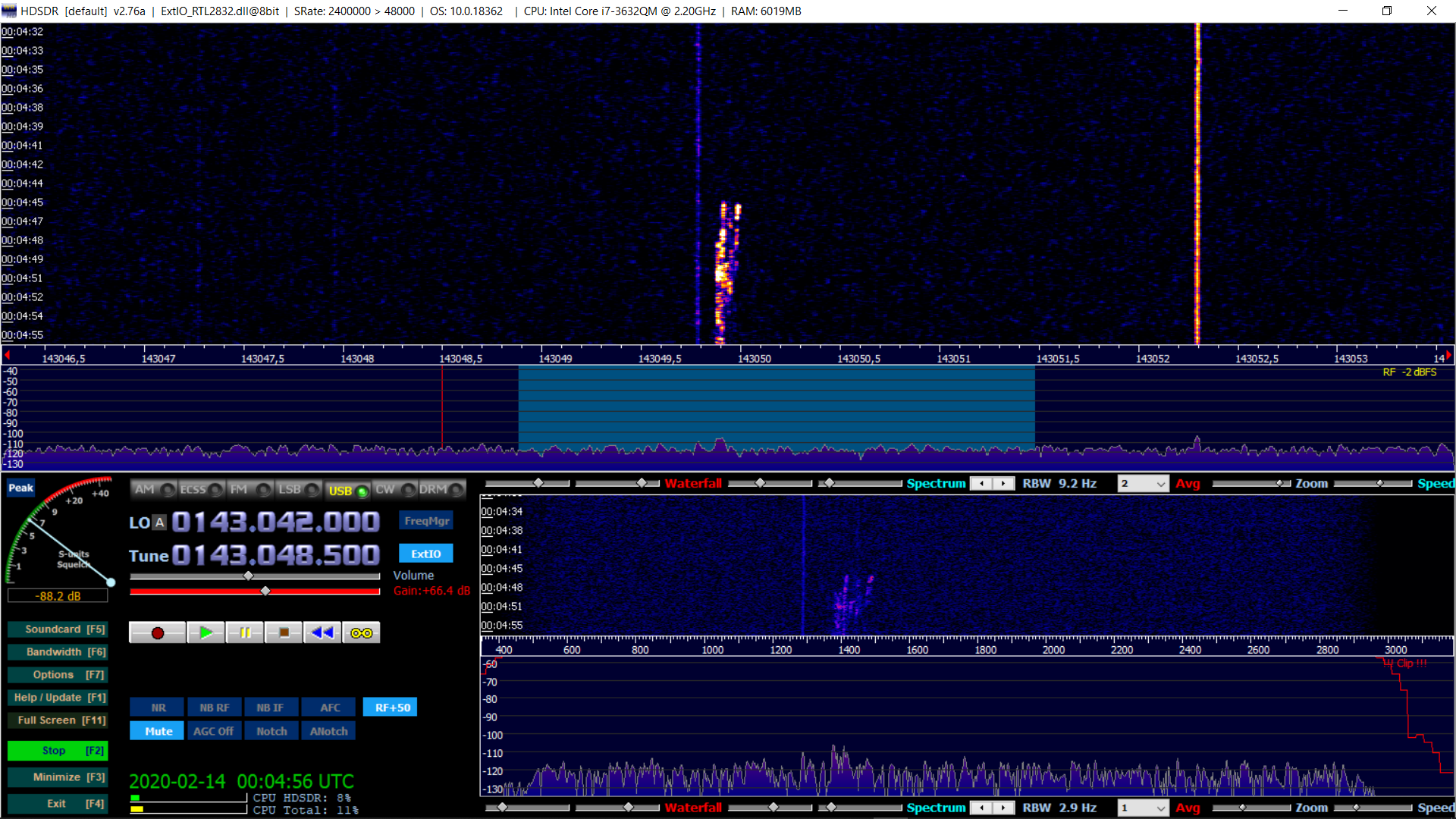Viewport: 1456px width, 819px height.
Task: Click the LO frequency display
Action: [x=276, y=522]
